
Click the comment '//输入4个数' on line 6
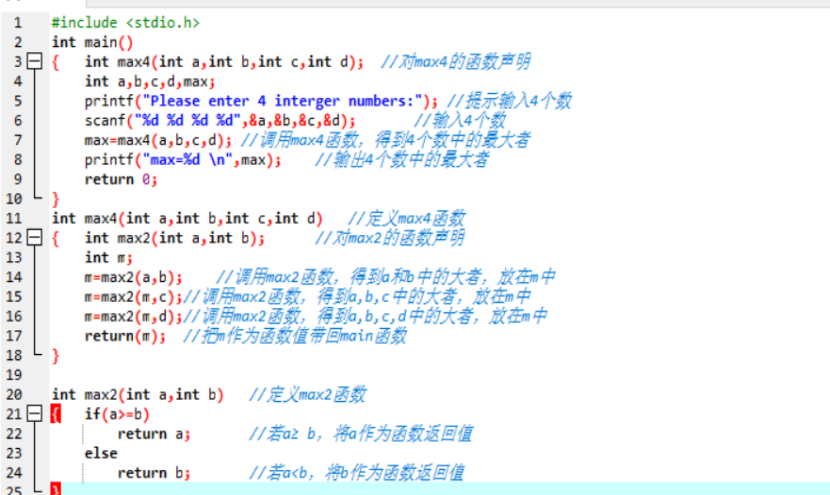click(460, 121)
